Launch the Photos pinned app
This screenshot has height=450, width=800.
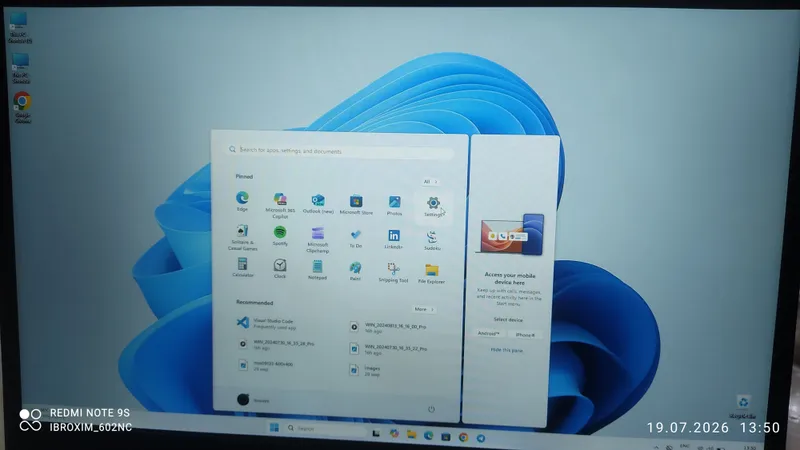(394, 206)
